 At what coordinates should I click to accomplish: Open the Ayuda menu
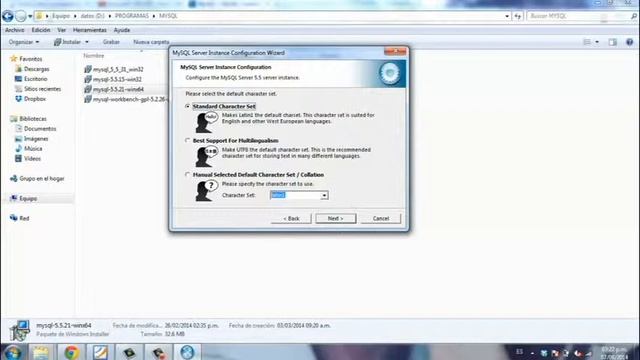click(x=122, y=30)
